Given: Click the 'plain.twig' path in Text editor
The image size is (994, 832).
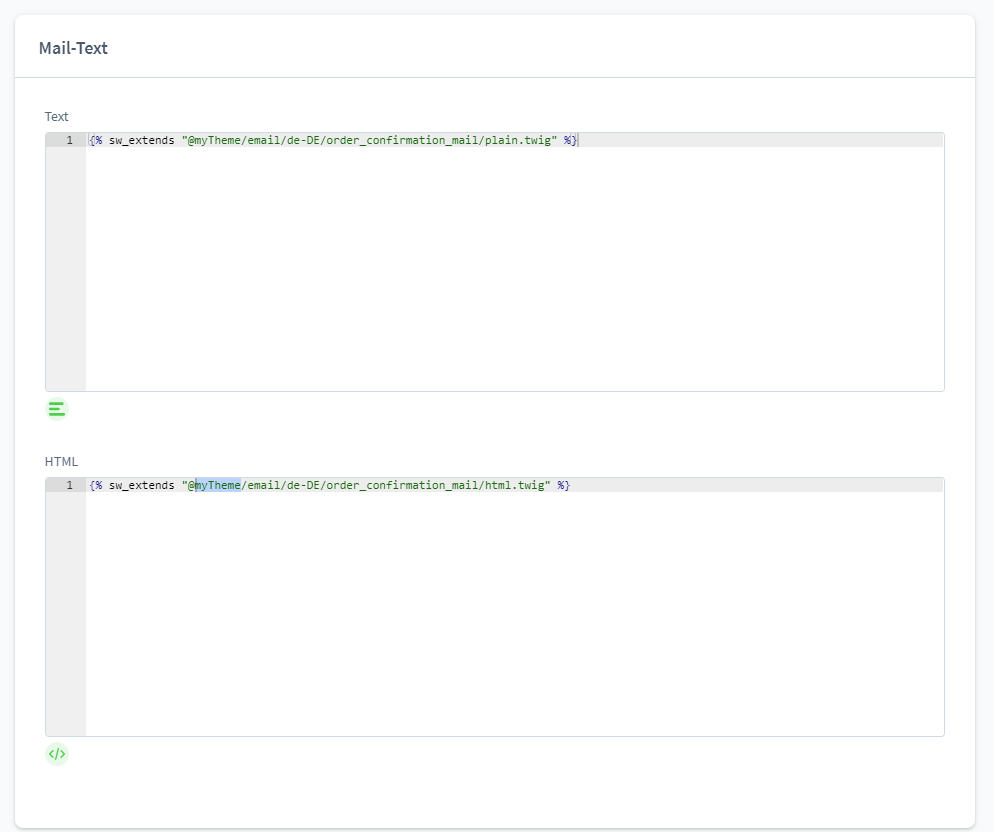Looking at the screenshot, I should pos(518,140).
